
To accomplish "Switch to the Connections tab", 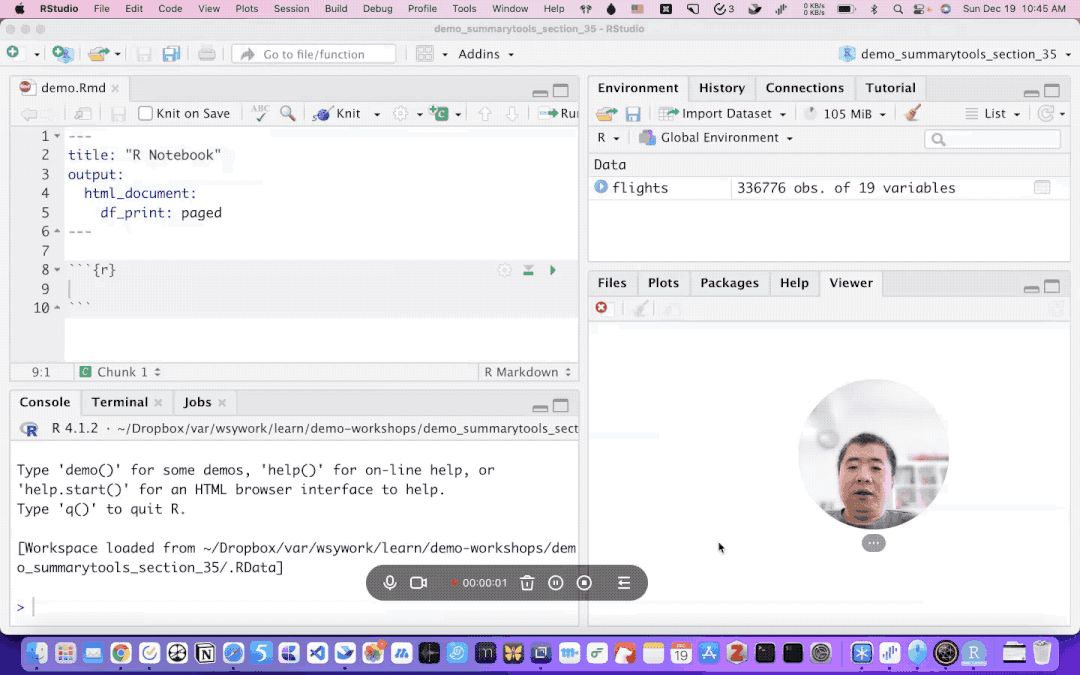I will [804, 88].
